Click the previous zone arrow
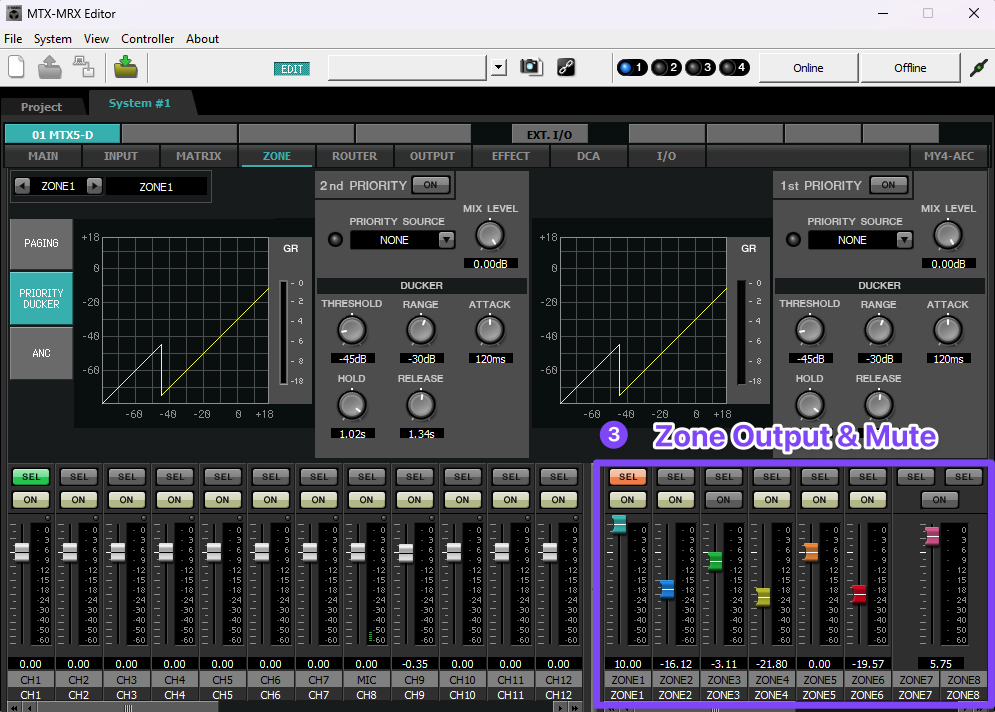Screen dimensions: 995x712 (23, 186)
